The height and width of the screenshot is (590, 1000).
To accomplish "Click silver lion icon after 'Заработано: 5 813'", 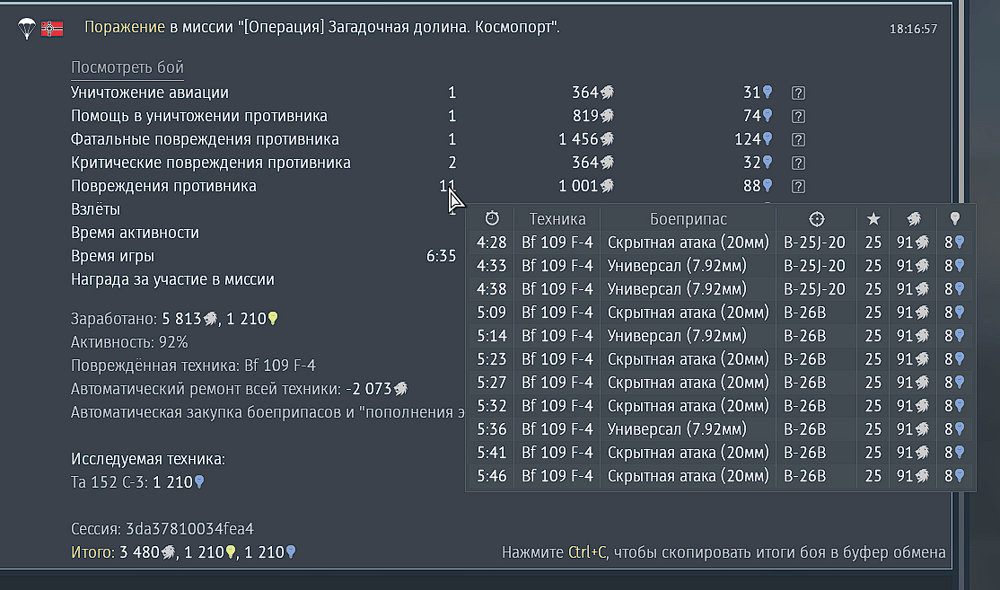I will pos(210,318).
